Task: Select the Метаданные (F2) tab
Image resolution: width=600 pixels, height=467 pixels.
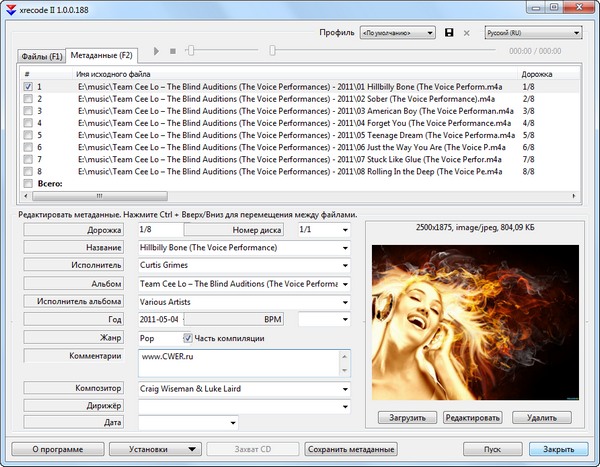Action: [x=101, y=55]
